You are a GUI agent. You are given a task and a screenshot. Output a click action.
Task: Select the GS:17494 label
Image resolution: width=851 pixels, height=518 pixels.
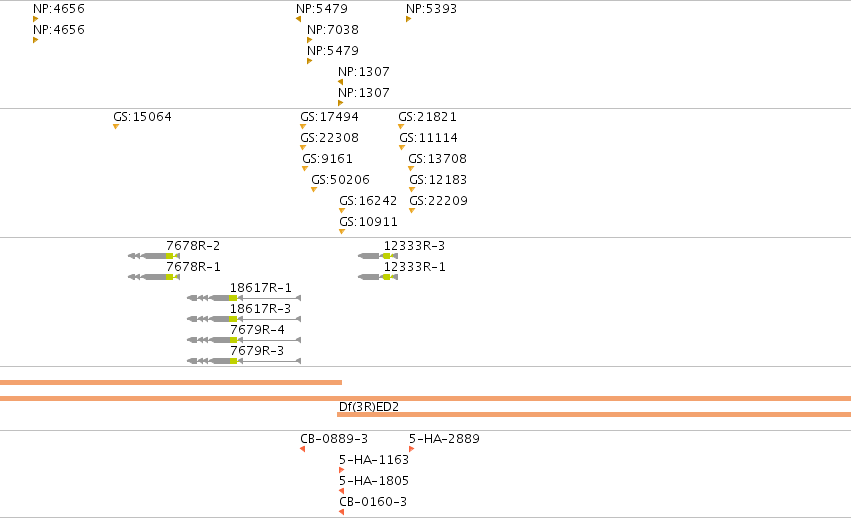click(x=329, y=117)
